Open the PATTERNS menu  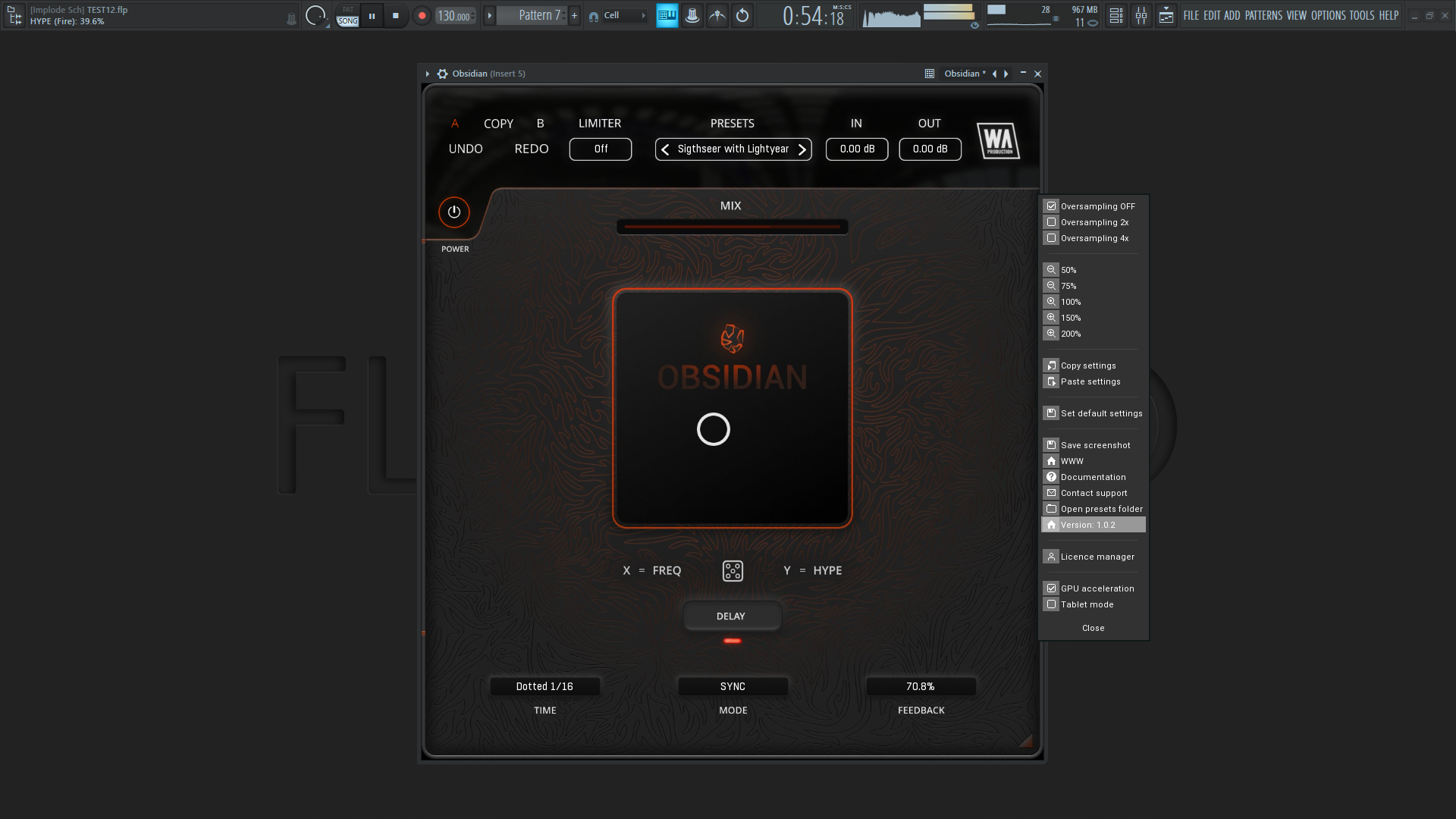point(1263,15)
